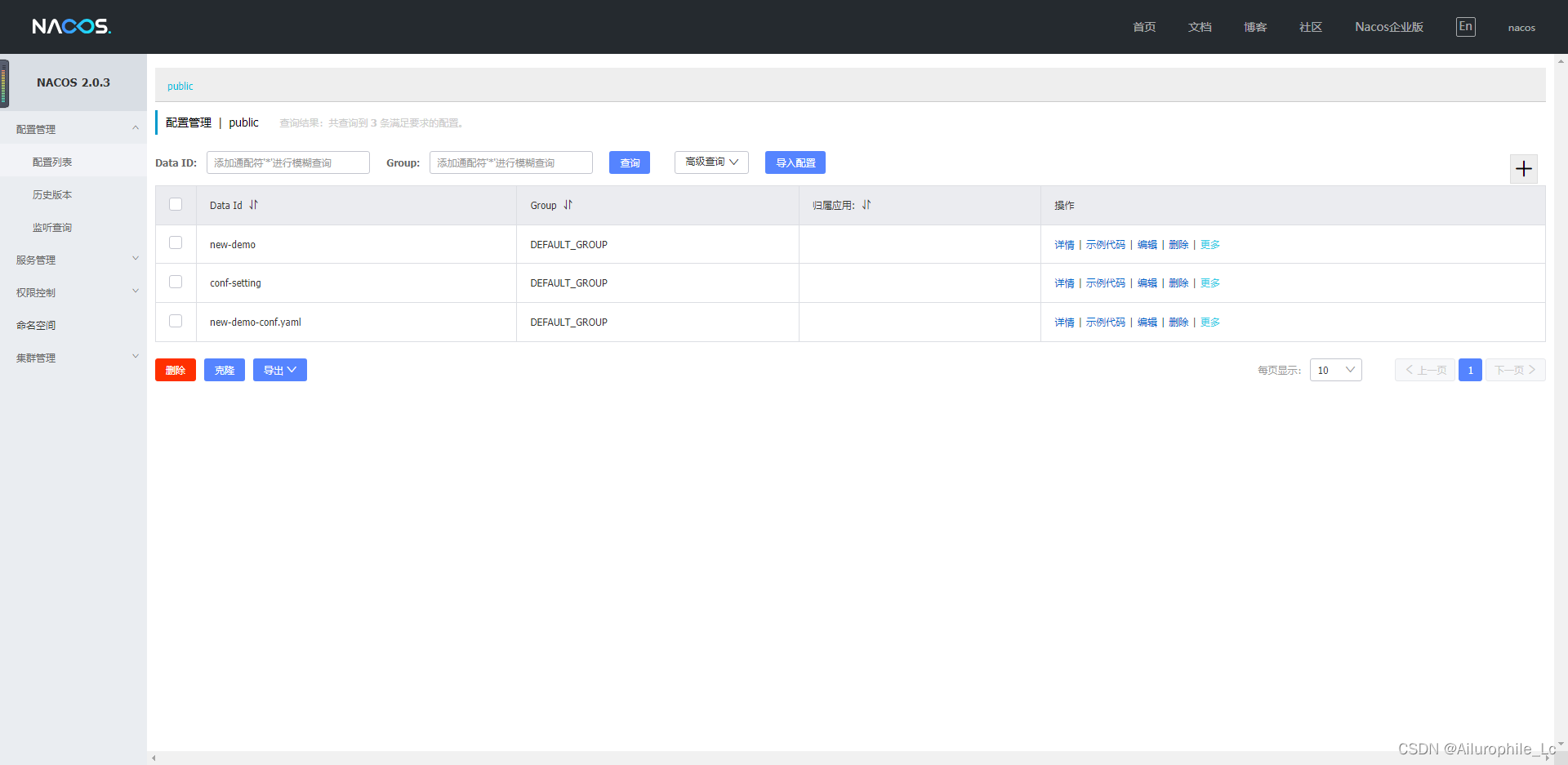The width and height of the screenshot is (1568, 765).
Task: Open 更多 menu for new-demo row
Action: tap(1210, 245)
